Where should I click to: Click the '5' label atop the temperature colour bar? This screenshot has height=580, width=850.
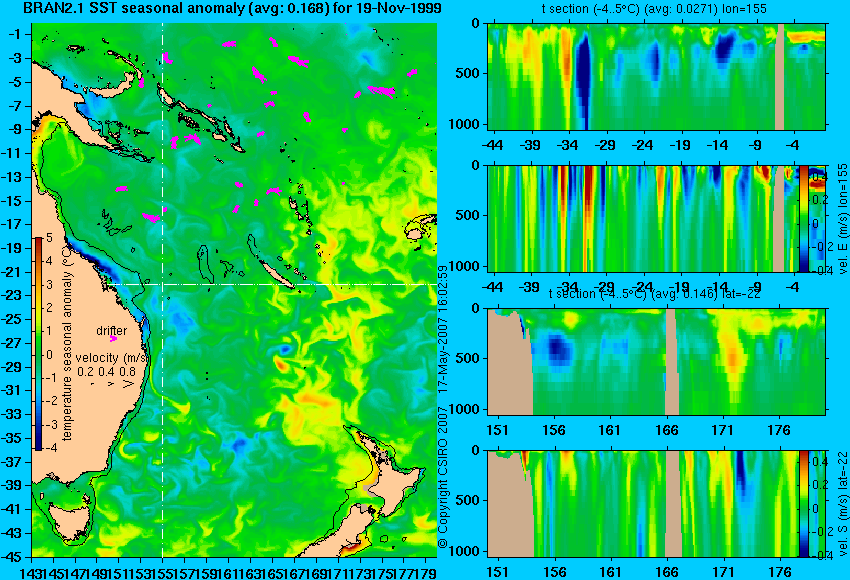[x=49, y=238]
